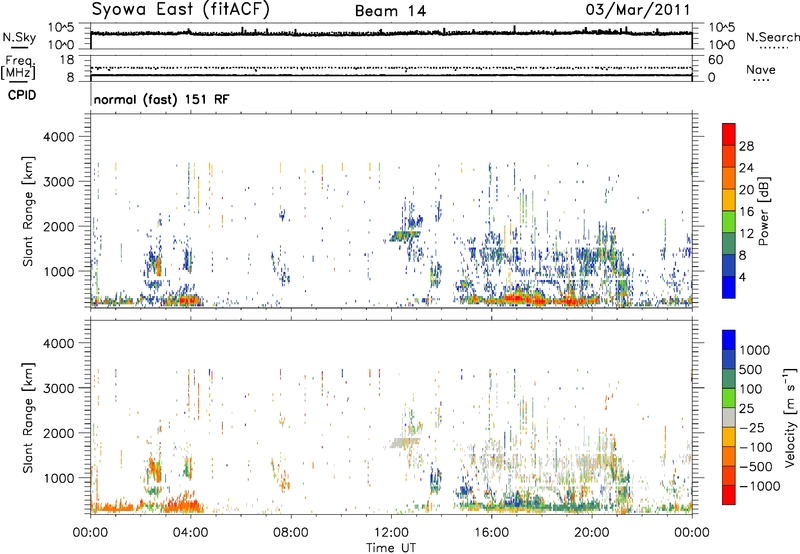The width and height of the screenshot is (800, 554).
Task: Click the '08:00' time tick label
Action: coord(290,533)
